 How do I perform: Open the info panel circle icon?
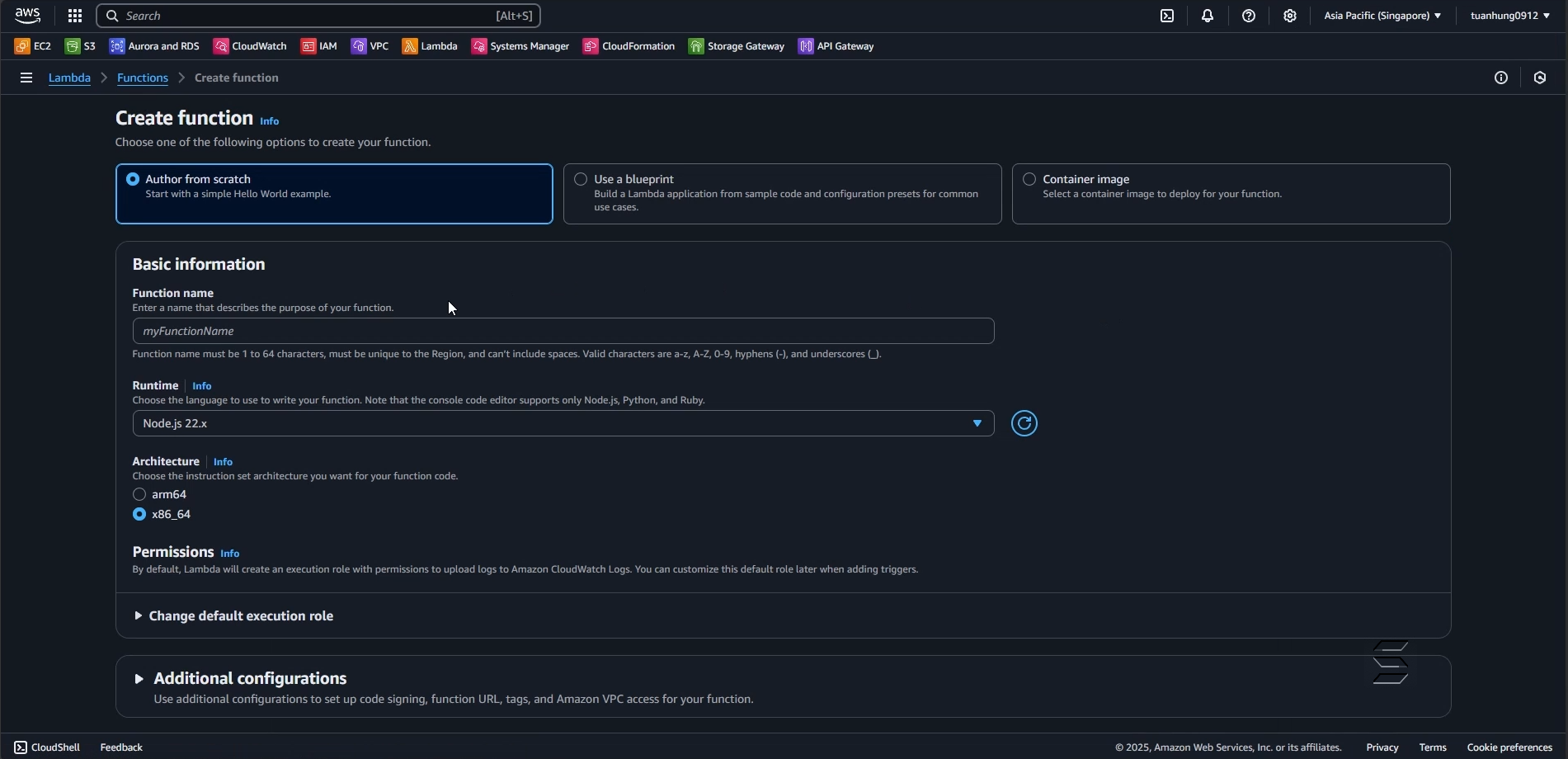(1501, 78)
